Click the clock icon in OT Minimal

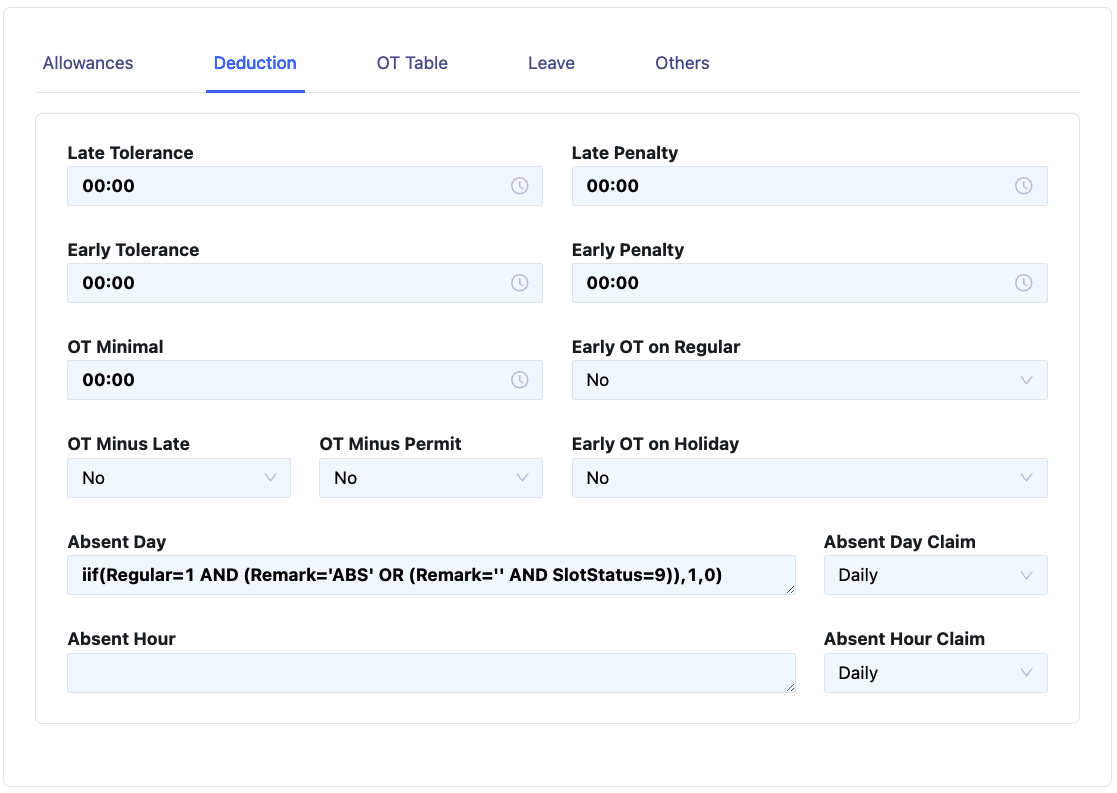pyautogui.click(x=519, y=380)
